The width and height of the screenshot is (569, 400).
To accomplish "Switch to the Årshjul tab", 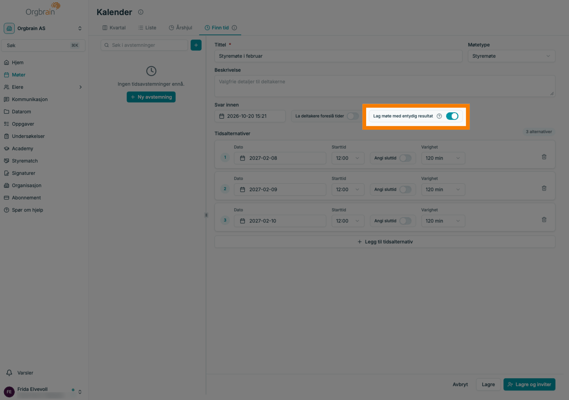I will coord(180,28).
